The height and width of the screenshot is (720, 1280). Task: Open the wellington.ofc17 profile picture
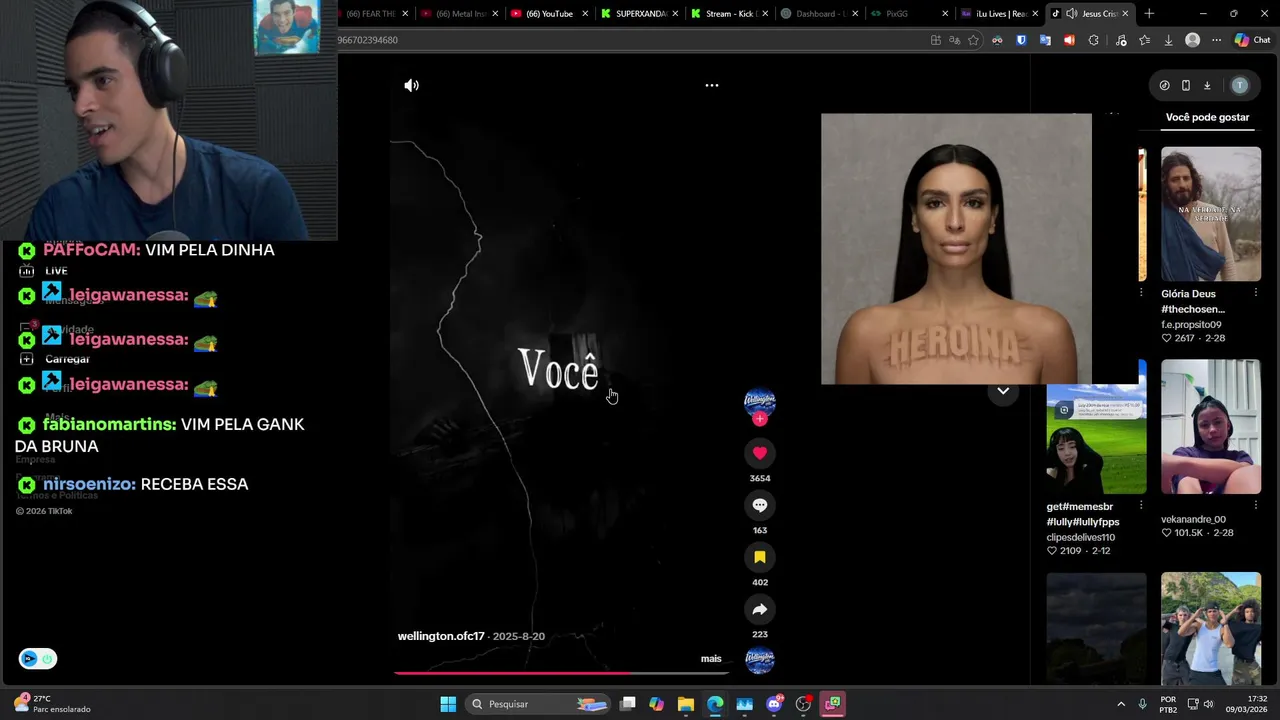760,401
